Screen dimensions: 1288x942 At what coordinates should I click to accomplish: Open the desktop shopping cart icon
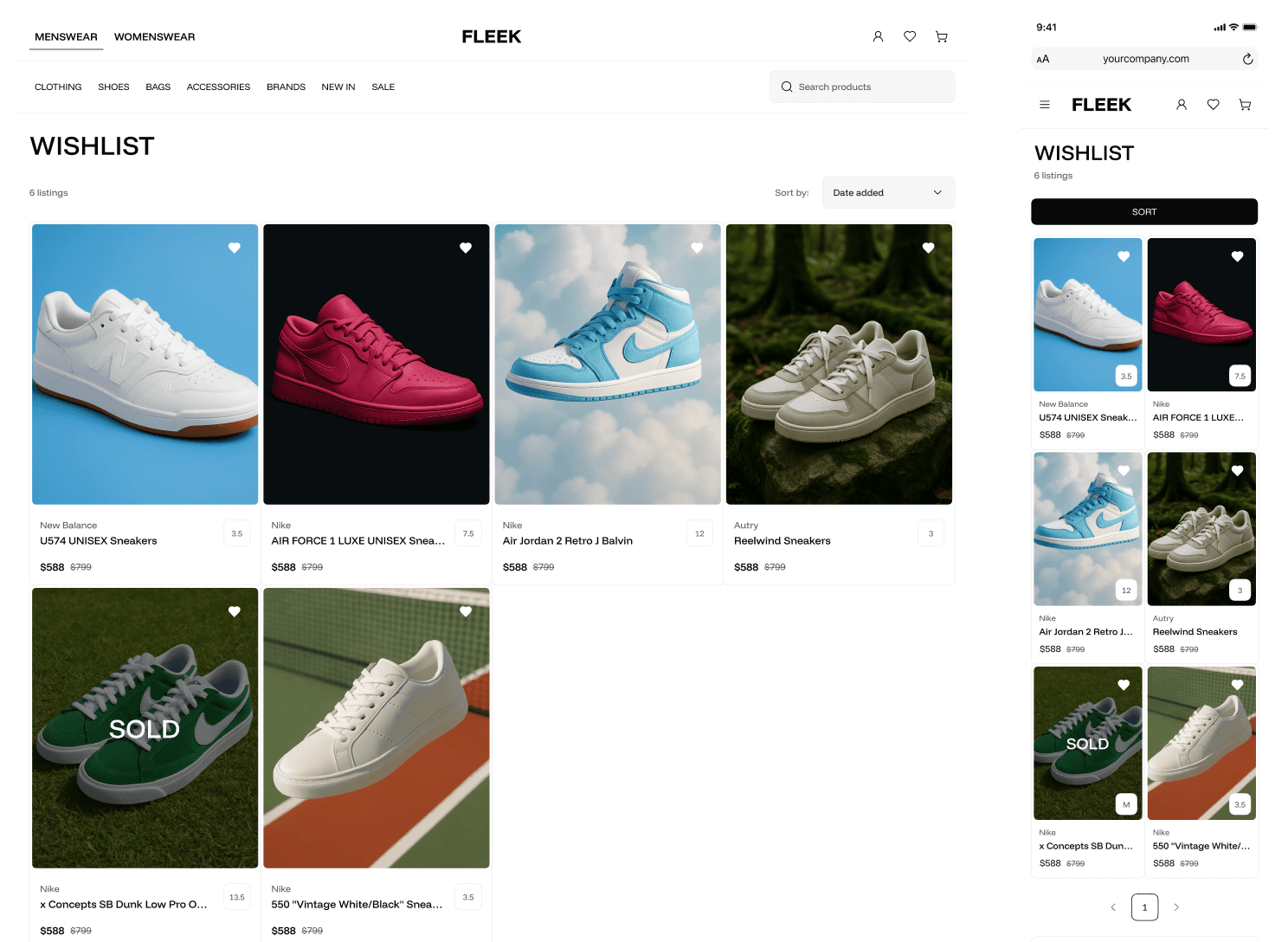pos(942,36)
